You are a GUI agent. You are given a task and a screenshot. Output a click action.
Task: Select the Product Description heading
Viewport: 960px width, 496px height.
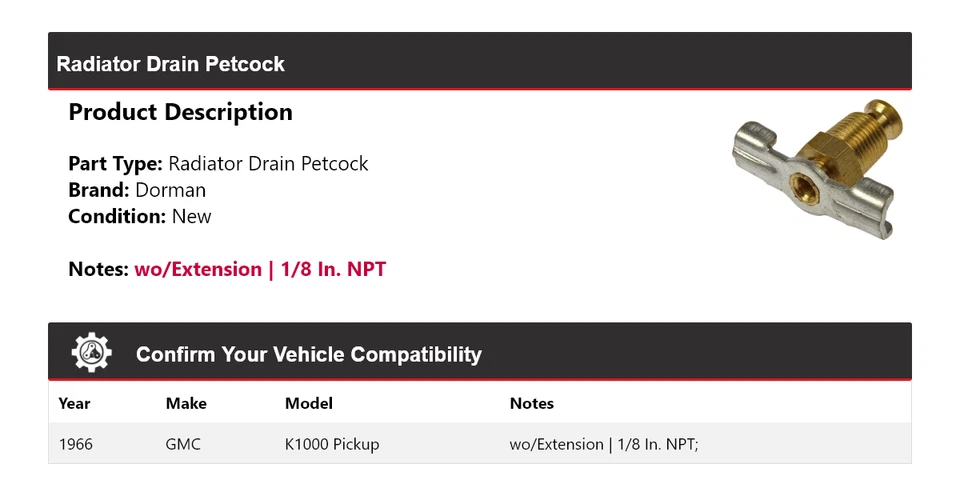[x=180, y=112]
